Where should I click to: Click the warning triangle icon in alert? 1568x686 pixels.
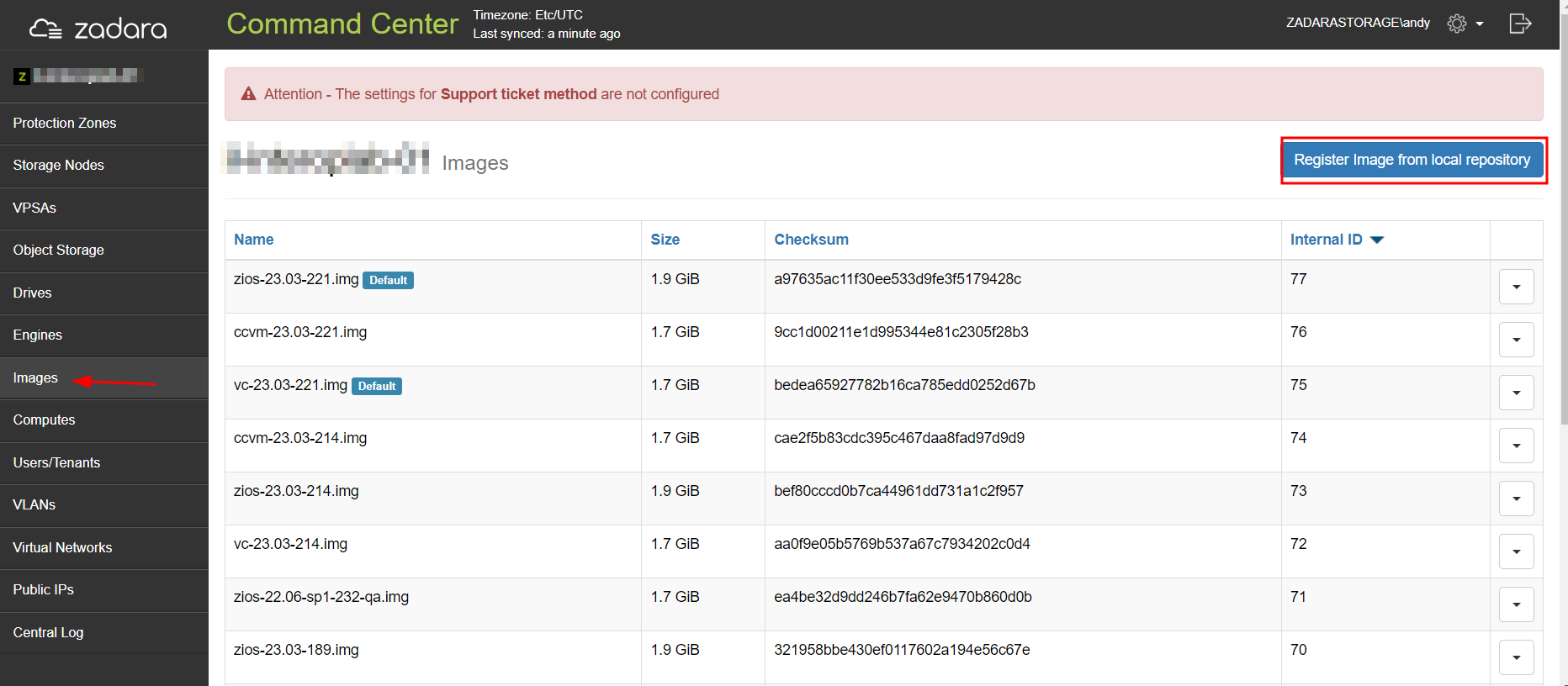coord(248,94)
